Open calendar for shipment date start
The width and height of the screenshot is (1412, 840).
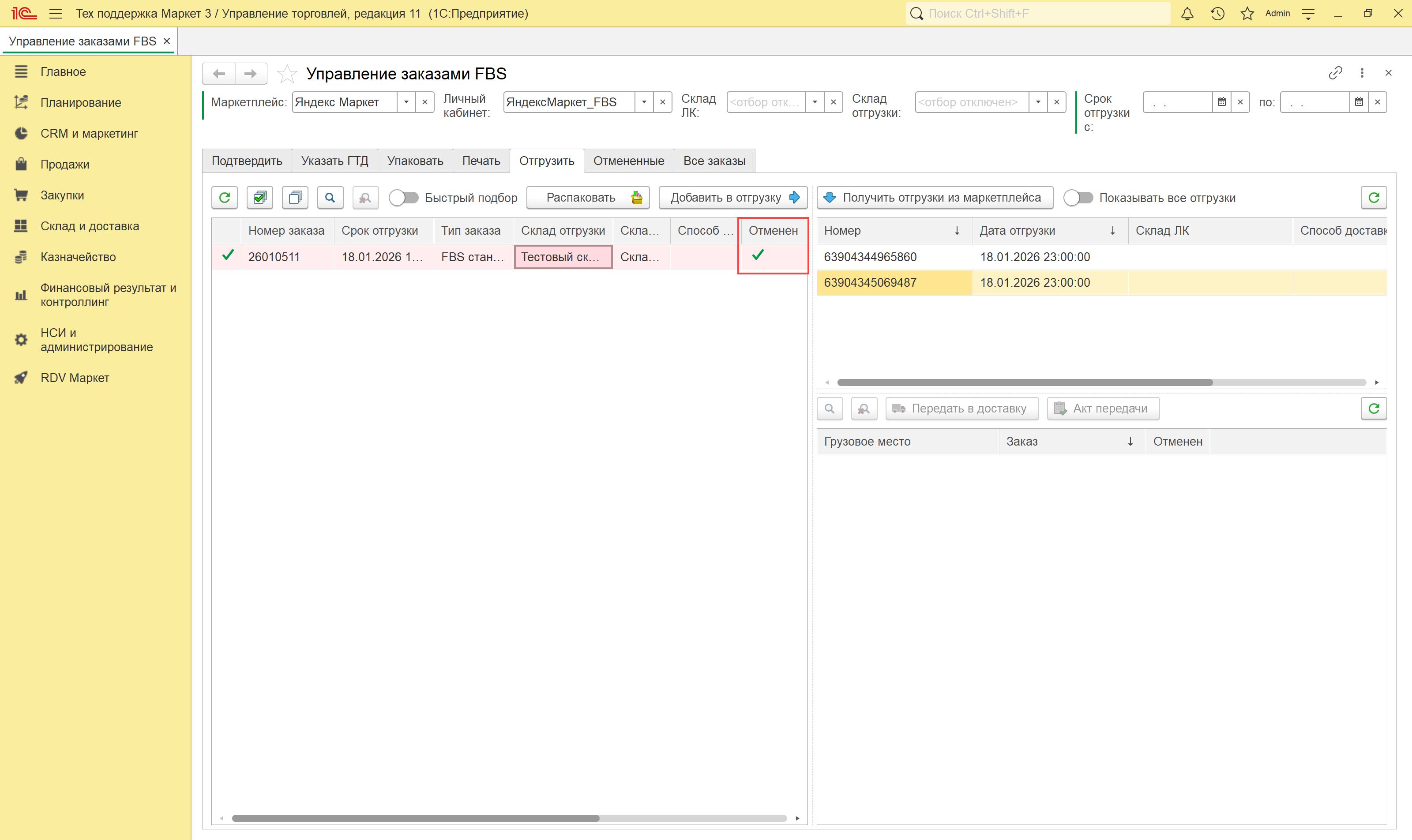click(x=1222, y=102)
